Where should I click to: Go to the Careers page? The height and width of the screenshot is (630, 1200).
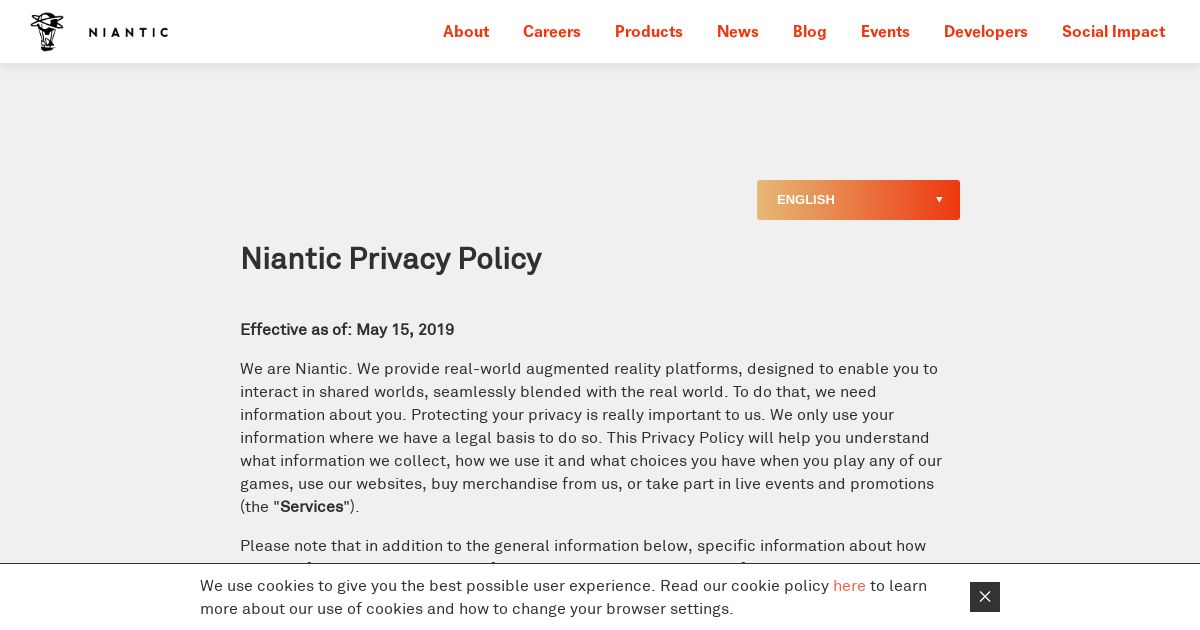pos(551,32)
